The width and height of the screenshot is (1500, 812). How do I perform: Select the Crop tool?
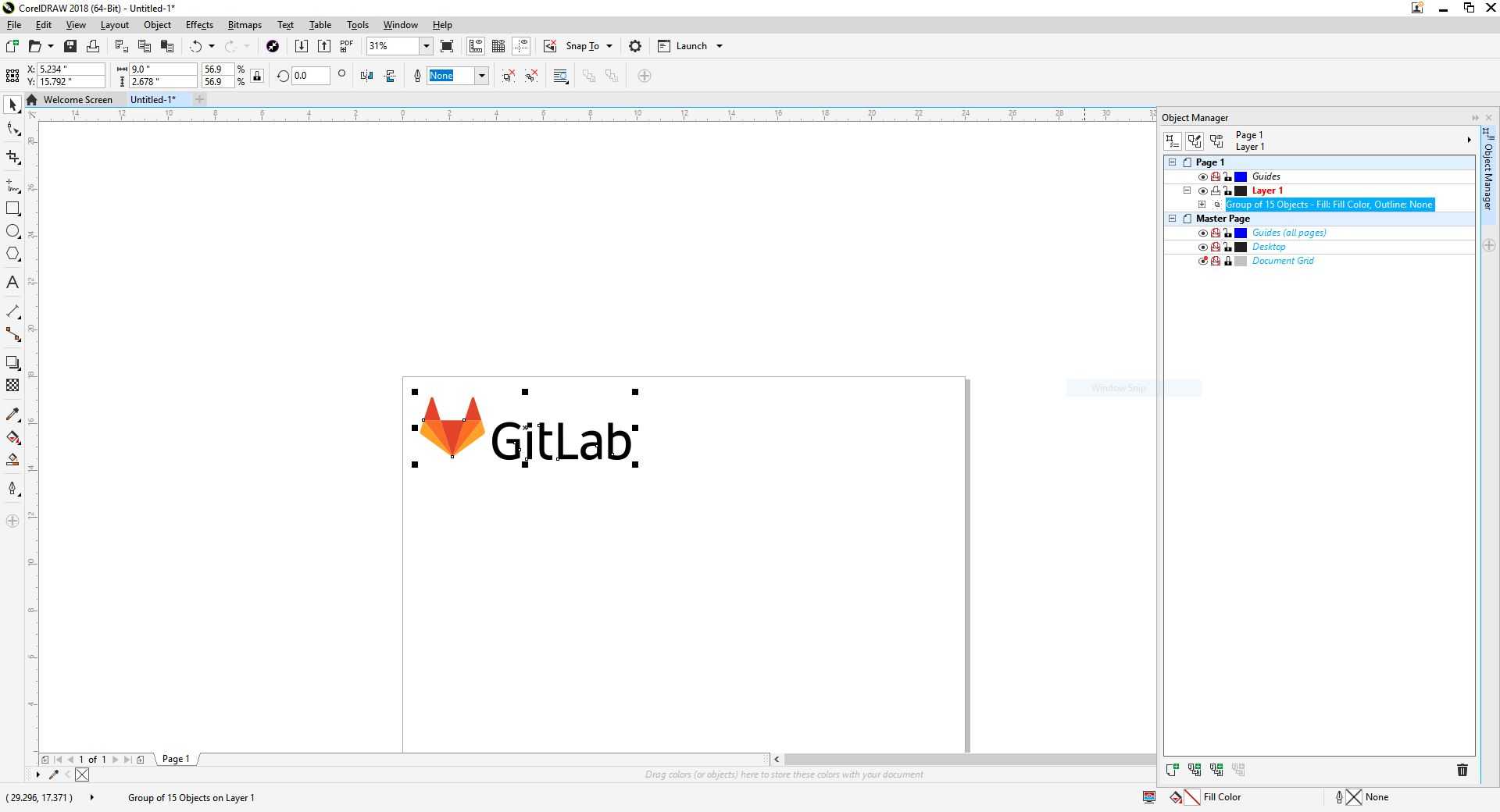click(x=12, y=157)
